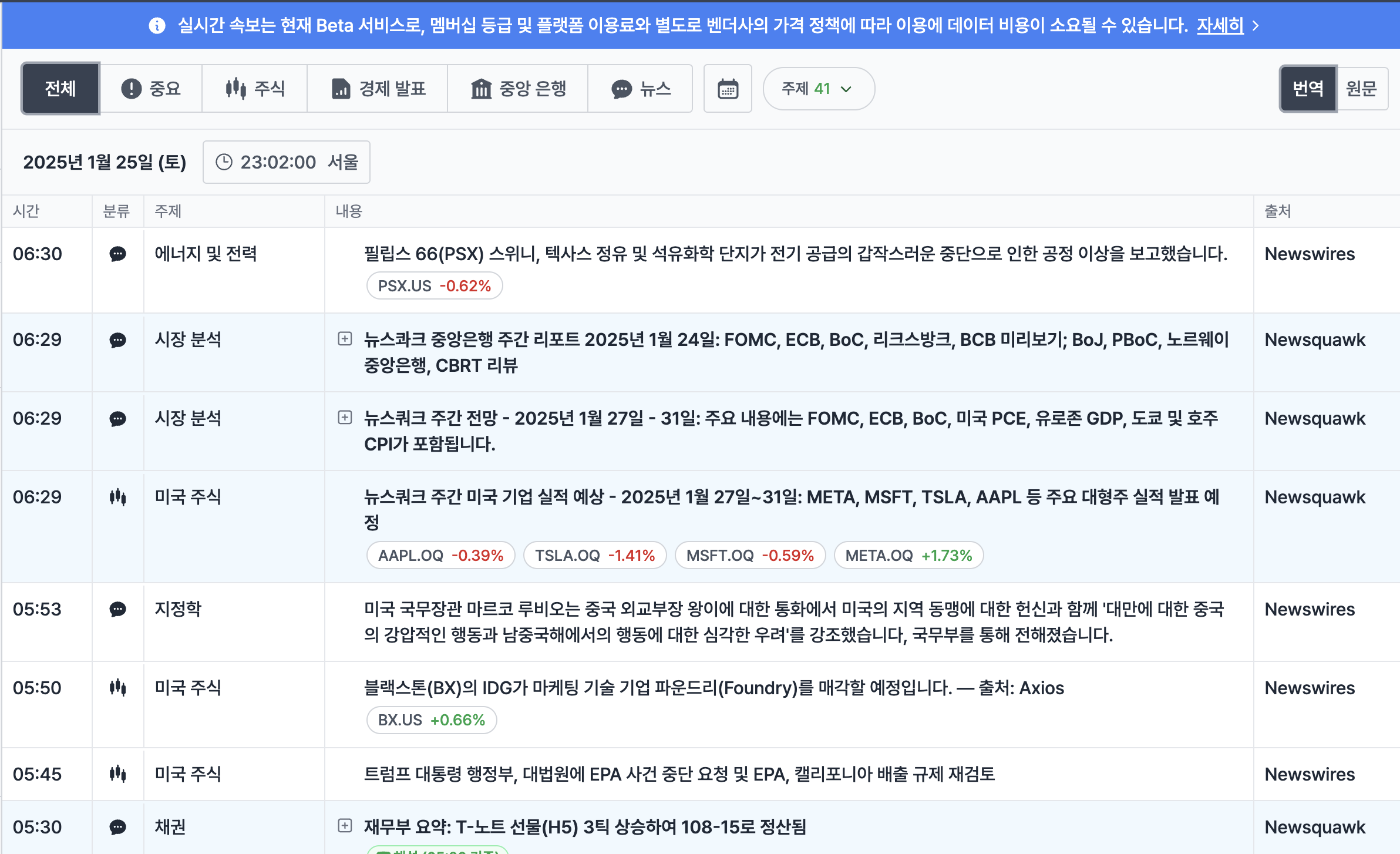The height and width of the screenshot is (854, 1400).
Task: Click the info icon in the blue banner
Action: pyautogui.click(x=157, y=25)
